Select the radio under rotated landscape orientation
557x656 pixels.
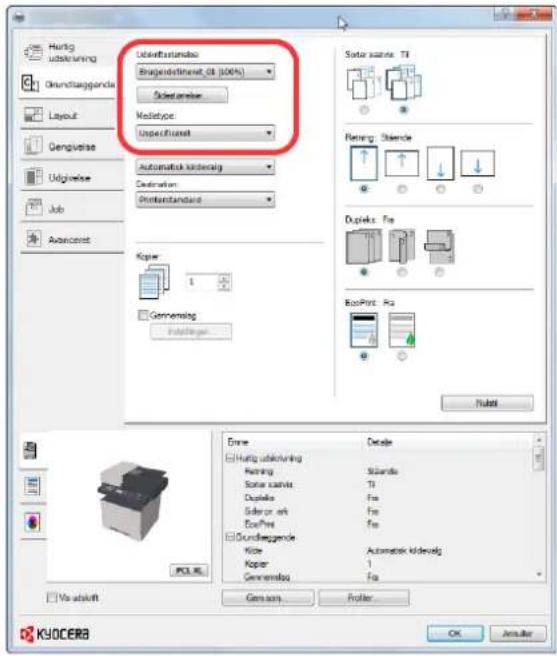pos(477,189)
